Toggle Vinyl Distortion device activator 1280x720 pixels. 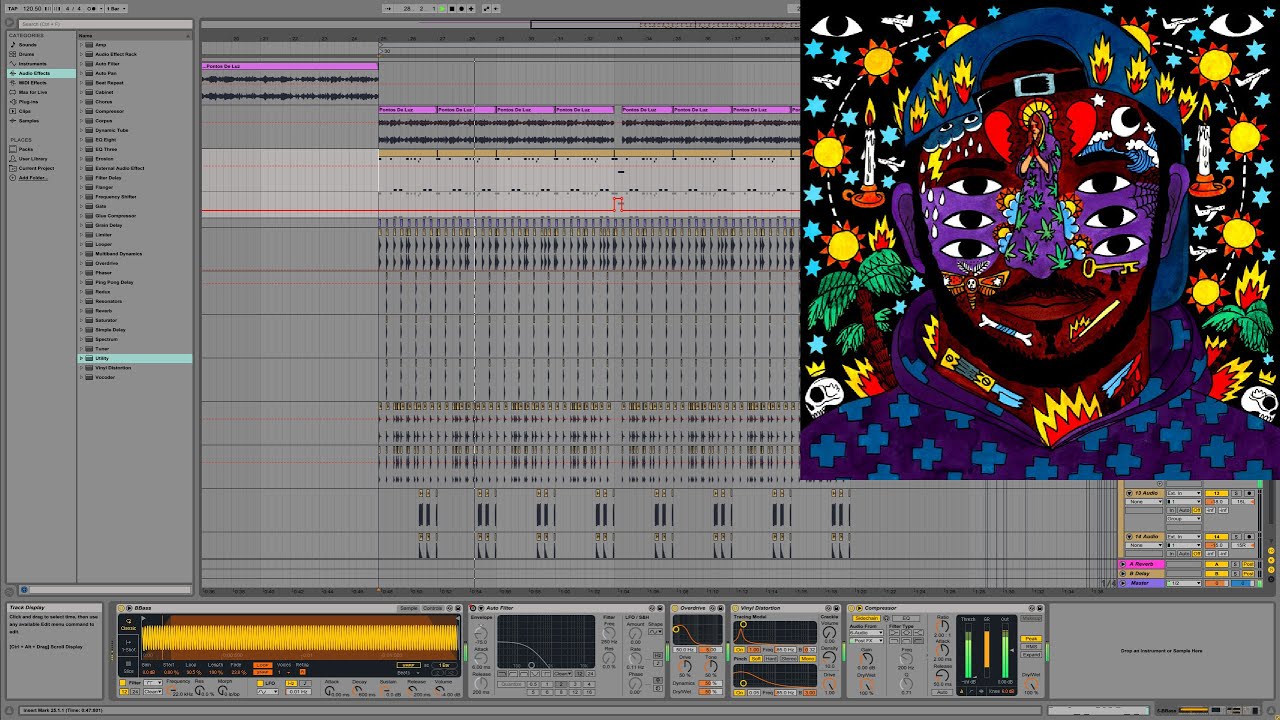(x=735, y=608)
